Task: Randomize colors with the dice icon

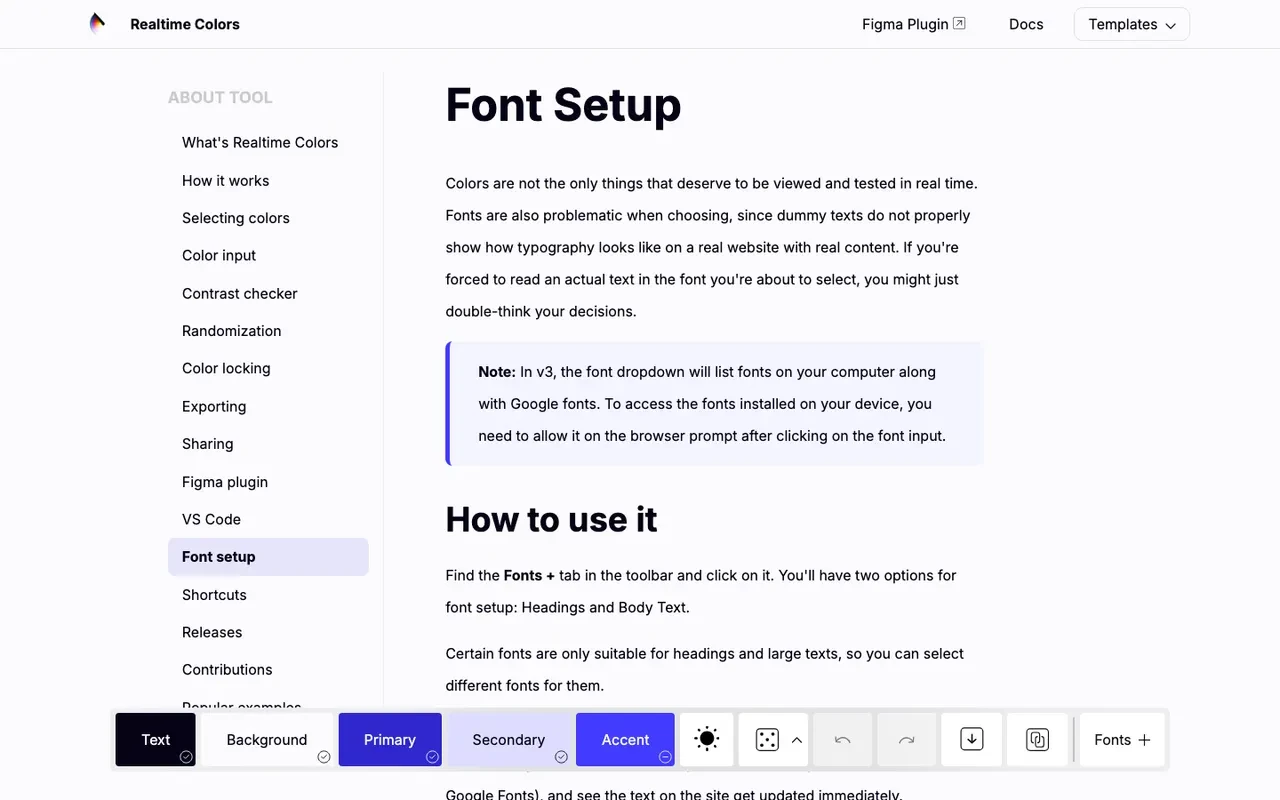Action: pyautogui.click(x=767, y=740)
